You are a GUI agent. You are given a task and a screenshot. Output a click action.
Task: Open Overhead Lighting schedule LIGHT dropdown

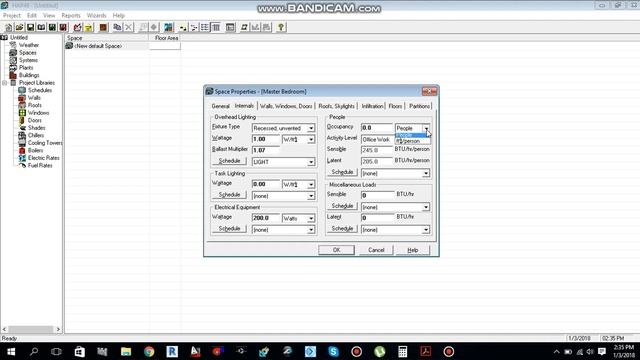(311, 162)
